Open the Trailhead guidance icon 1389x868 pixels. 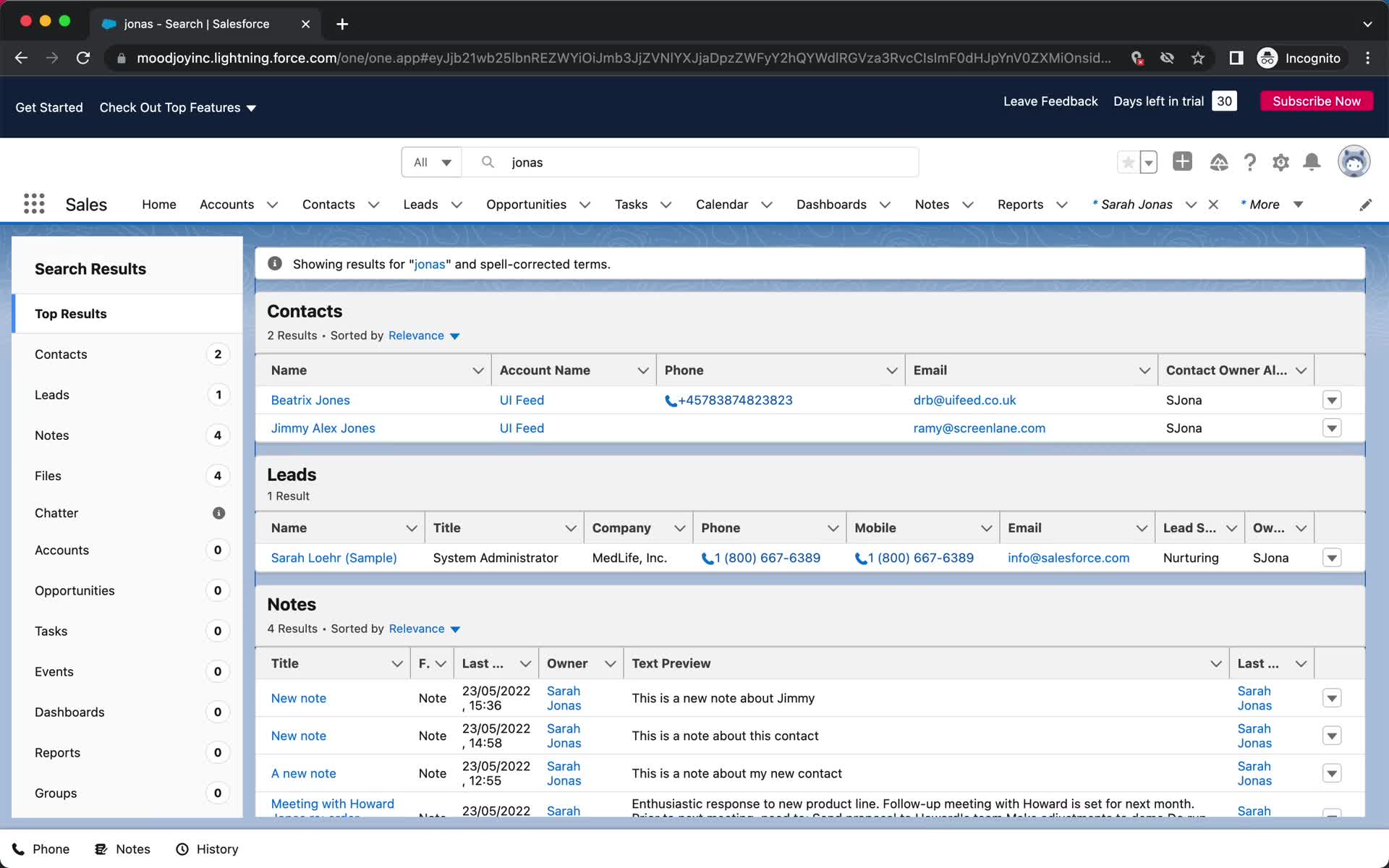click(x=1218, y=162)
